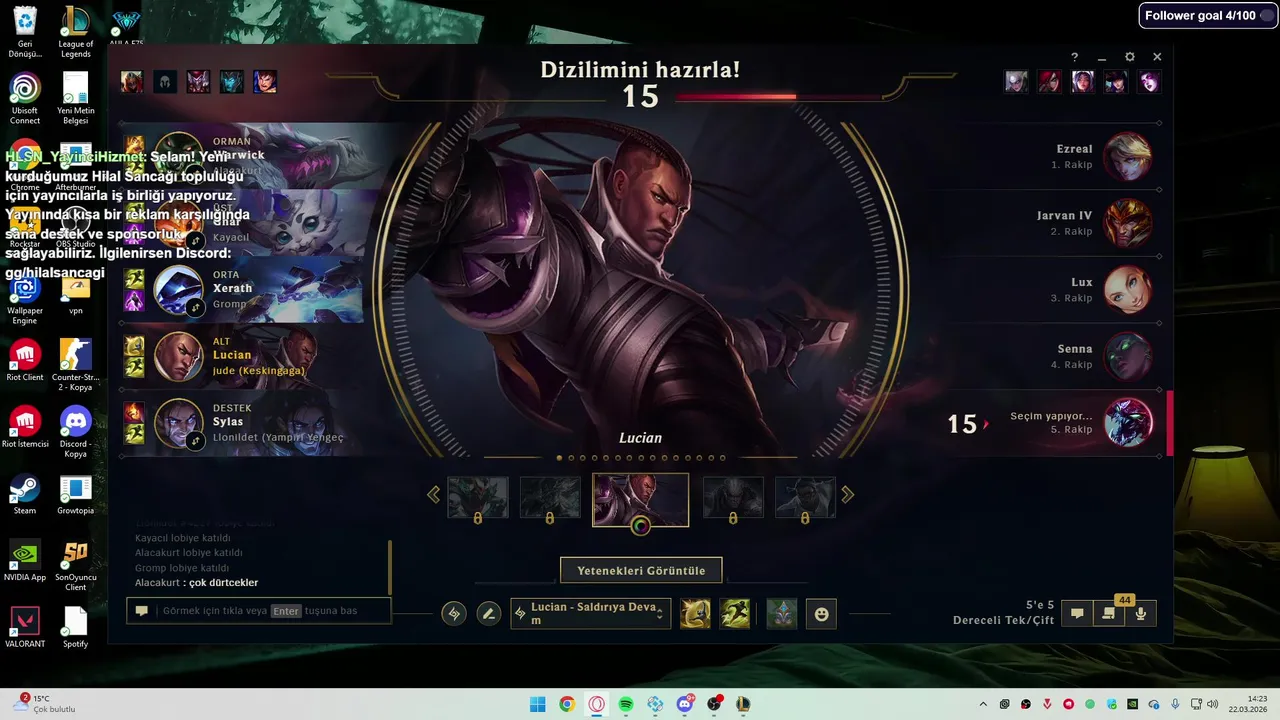
Task: Click the Follower goal 4/100 overlay
Action: coord(1208,16)
